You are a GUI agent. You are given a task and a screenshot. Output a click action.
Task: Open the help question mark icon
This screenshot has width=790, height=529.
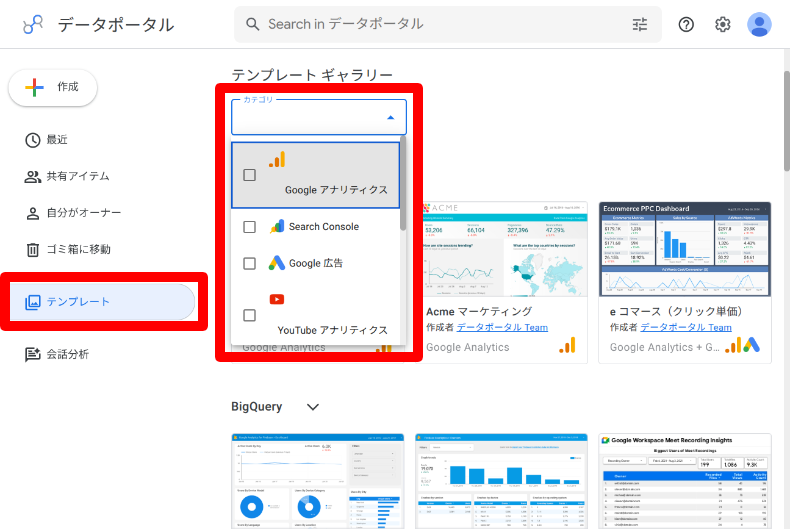click(686, 25)
